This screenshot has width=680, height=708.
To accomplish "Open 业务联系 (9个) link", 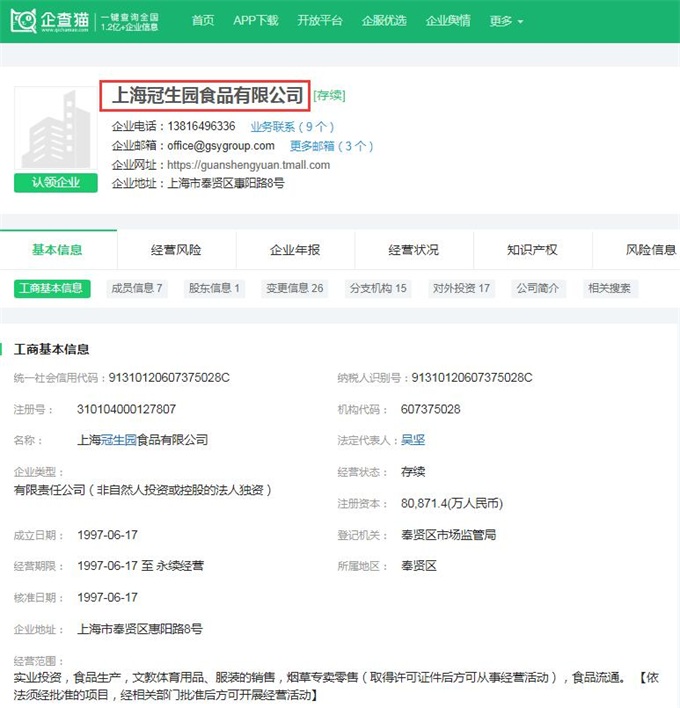I will tap(292, 126).
